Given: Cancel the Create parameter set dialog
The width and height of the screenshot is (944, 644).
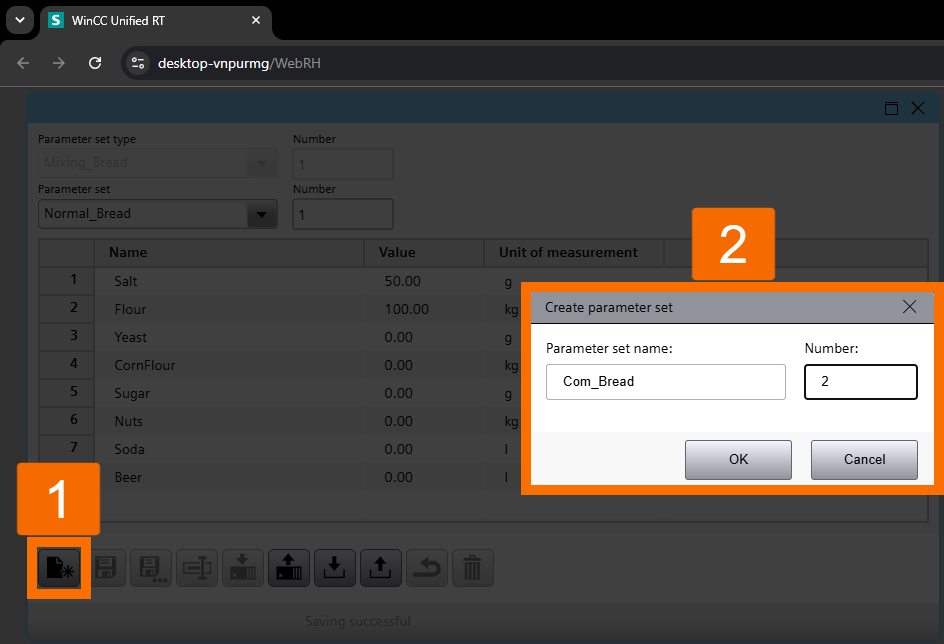Looking at the screenshot, I should pos(864,460).
